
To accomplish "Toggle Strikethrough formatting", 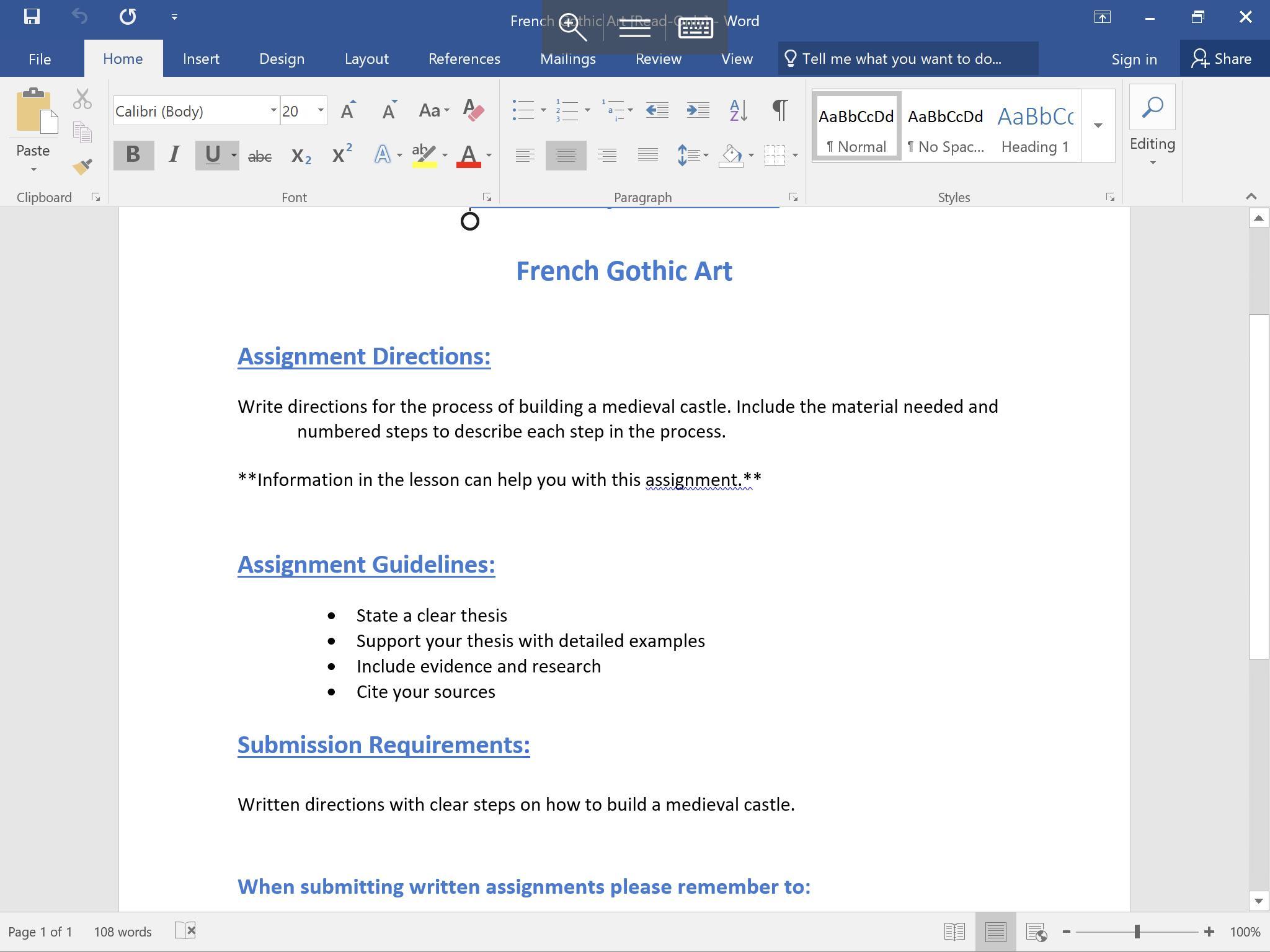I will click(259, 156).
